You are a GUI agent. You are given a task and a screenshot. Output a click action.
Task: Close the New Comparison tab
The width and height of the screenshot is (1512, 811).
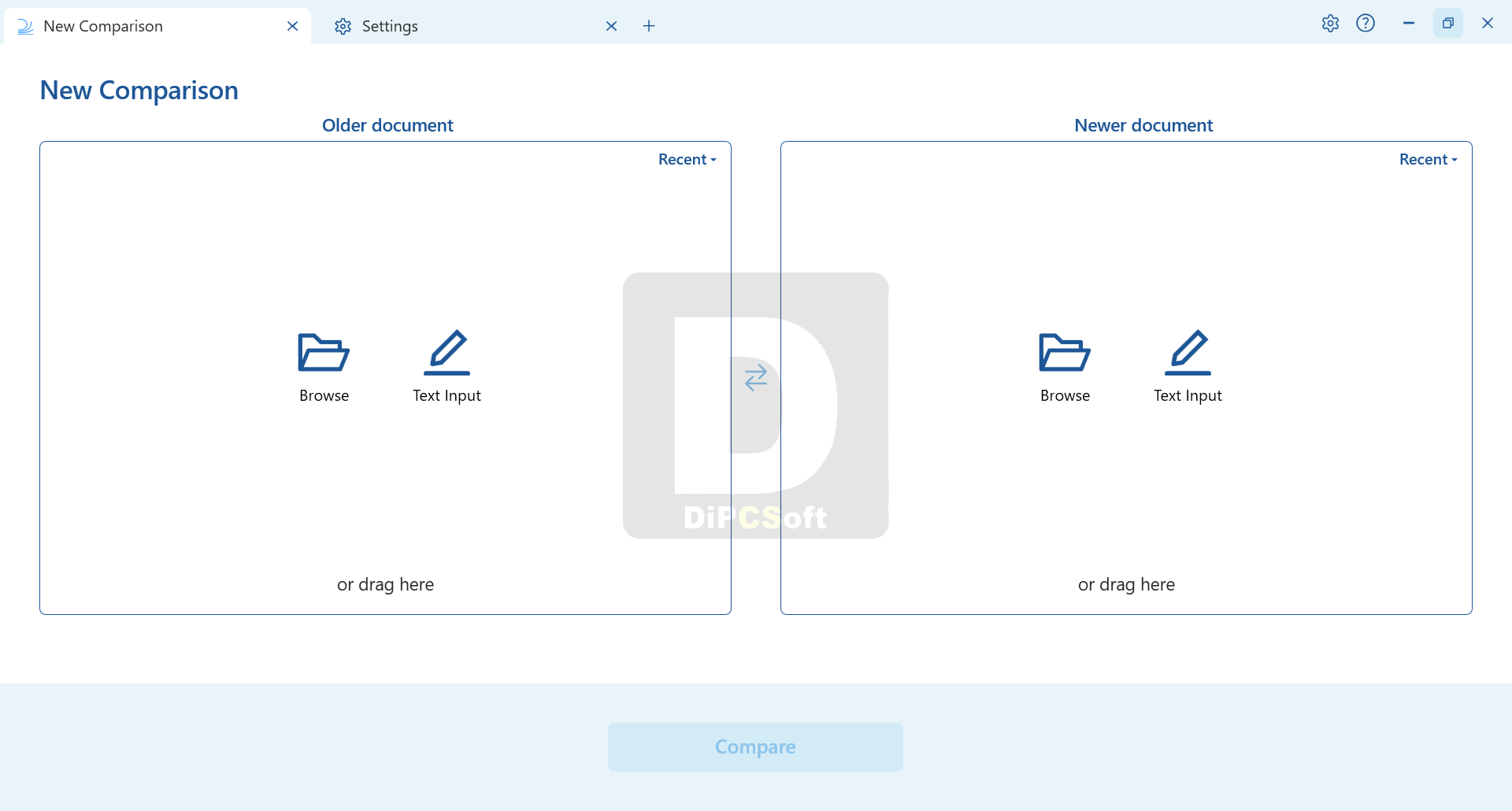292,26
